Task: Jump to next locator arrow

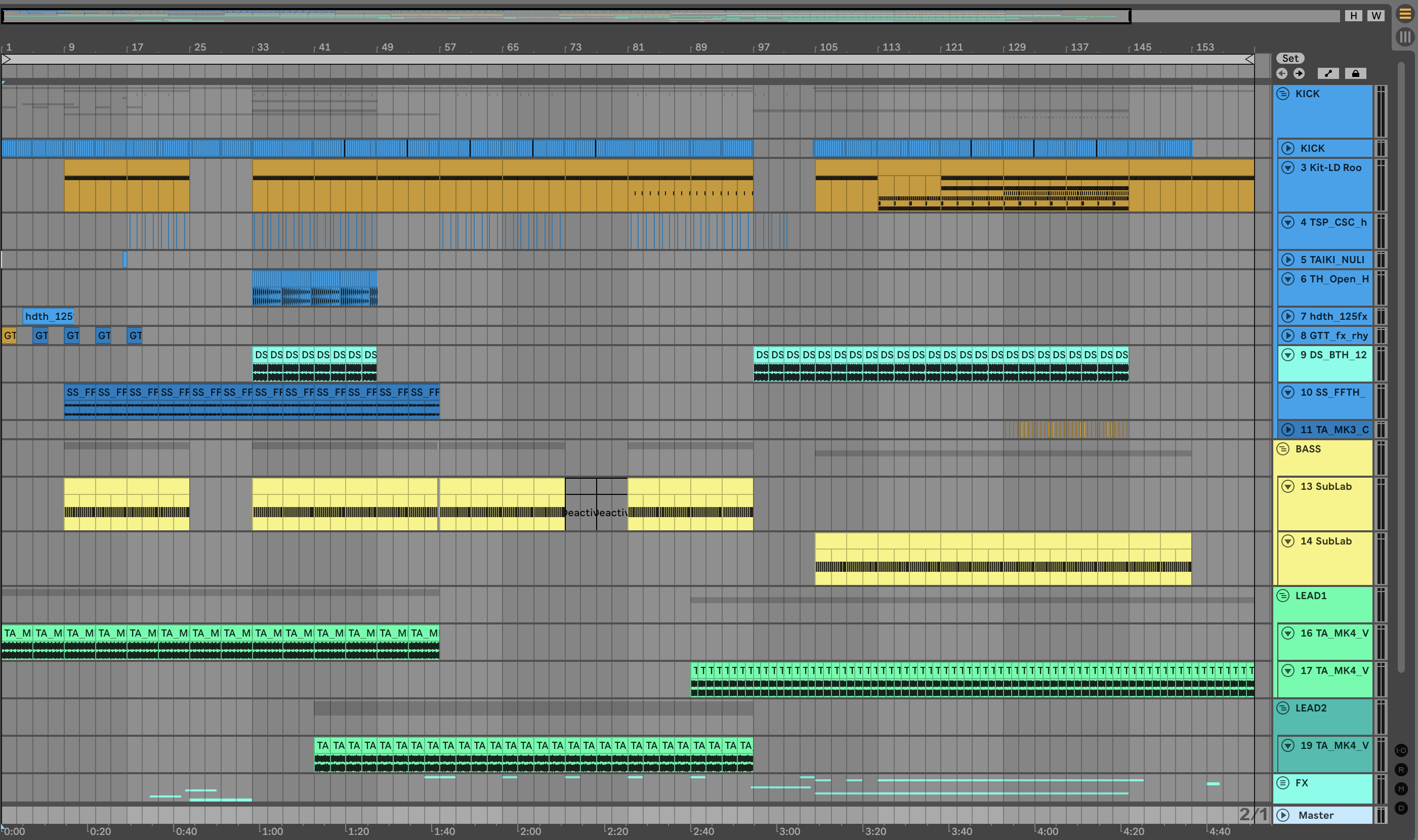Action: 1299,73
